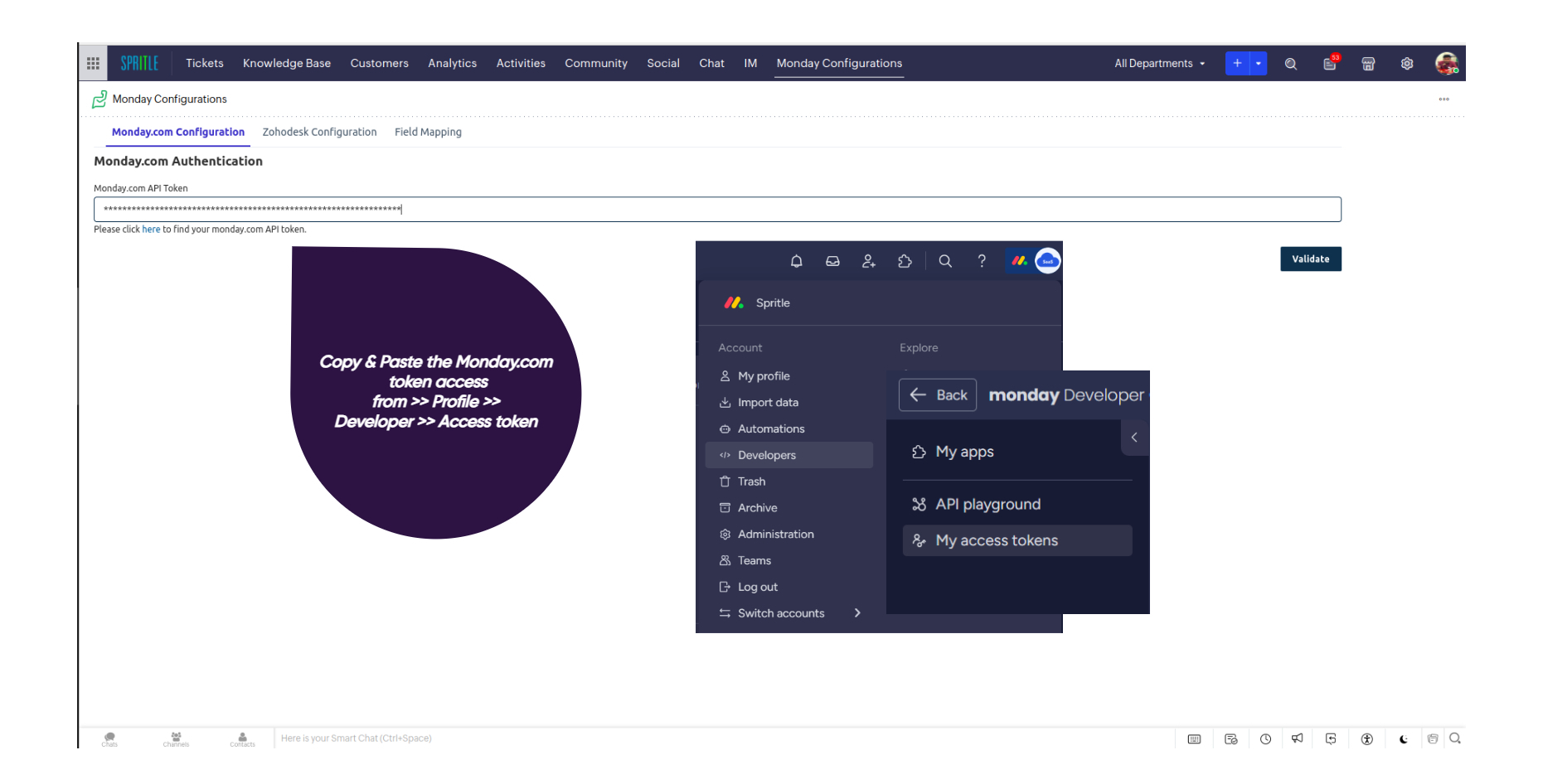The height and width of the screenshot is (784, 1543).
Task: Open the clock recent items icon
Action: click(1265, 739)
